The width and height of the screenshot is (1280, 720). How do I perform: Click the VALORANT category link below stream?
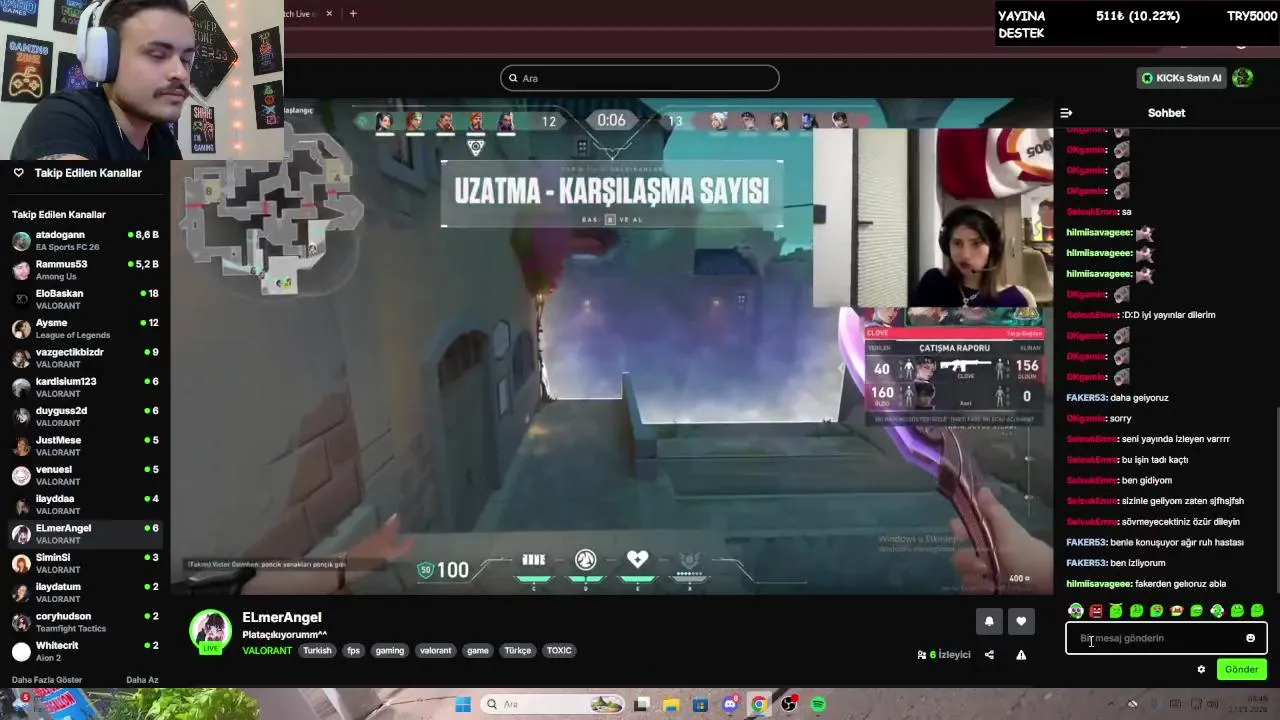click(x=267, y=651)
